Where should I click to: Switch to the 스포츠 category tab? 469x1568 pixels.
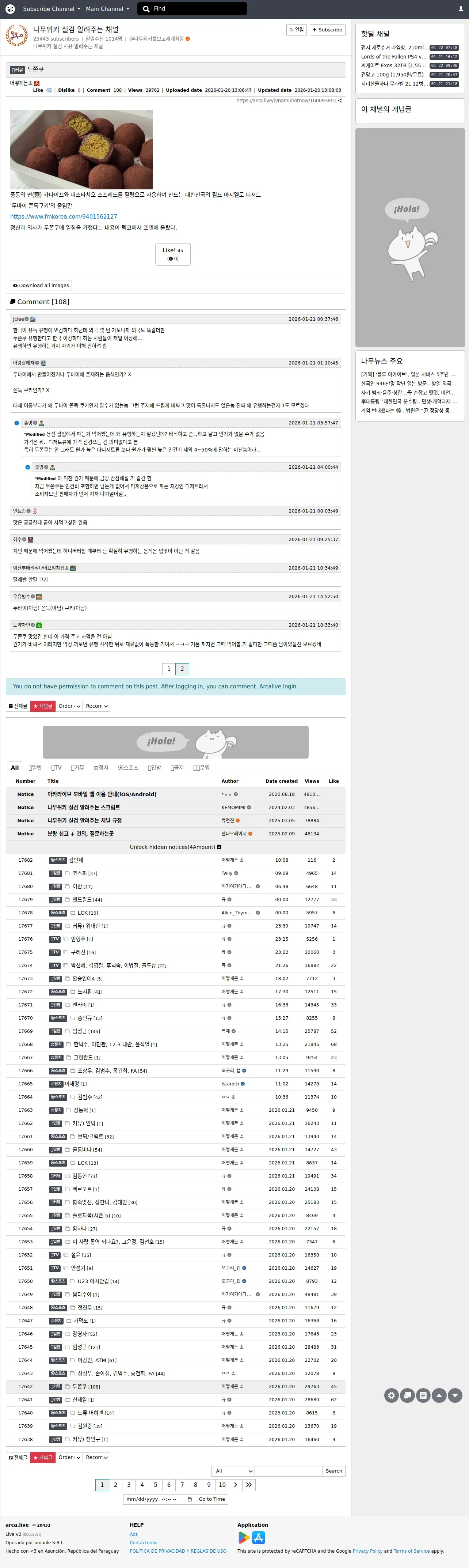click(128, 768)
